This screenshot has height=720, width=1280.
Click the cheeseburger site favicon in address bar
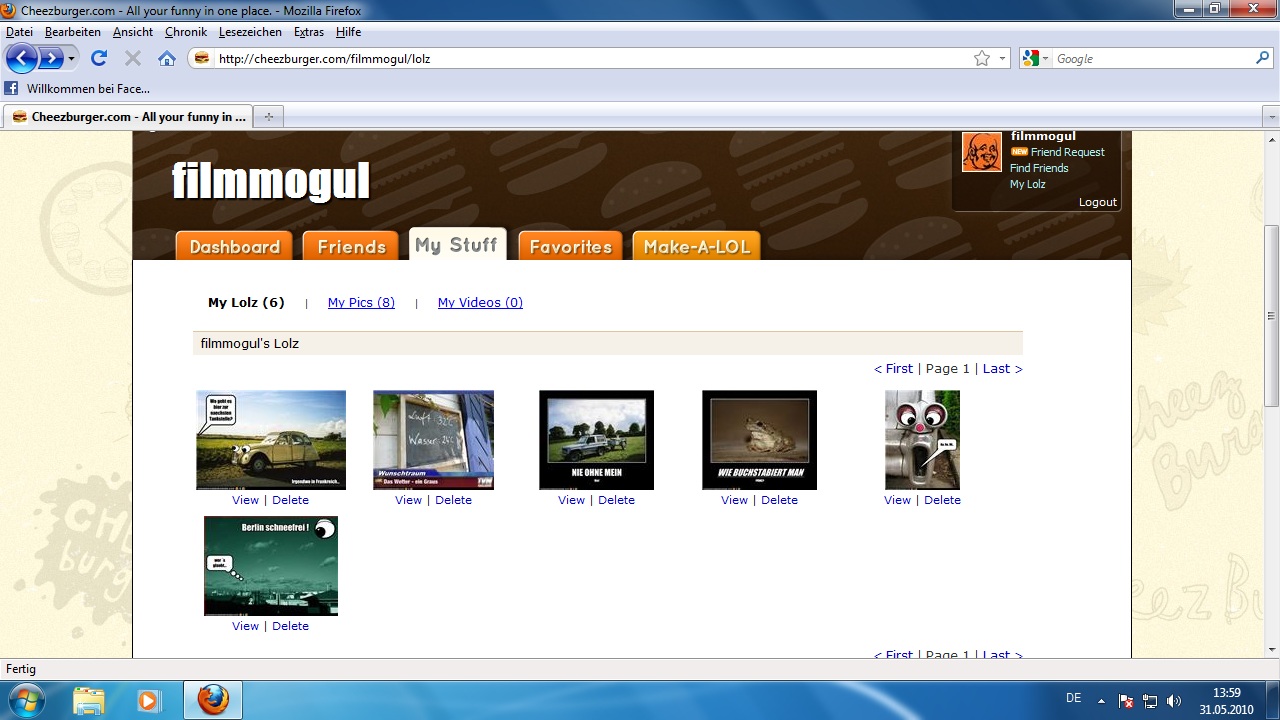[202, 58]
